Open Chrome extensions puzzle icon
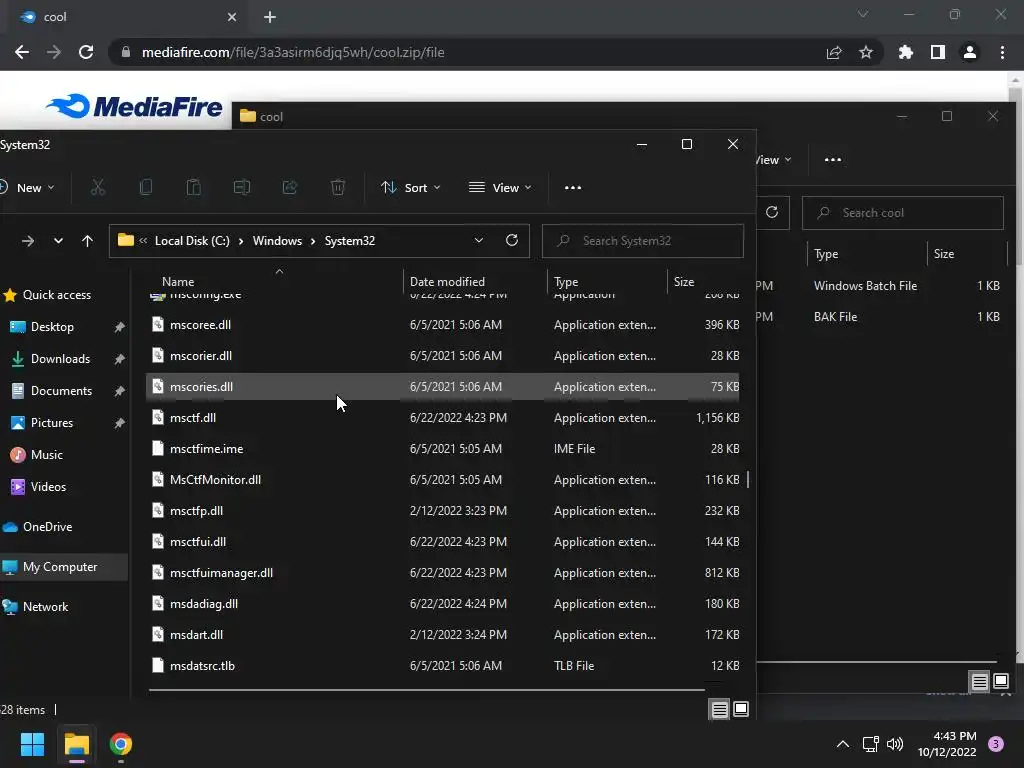Viewport: 1024px width, 768px height. coord(906,52)
